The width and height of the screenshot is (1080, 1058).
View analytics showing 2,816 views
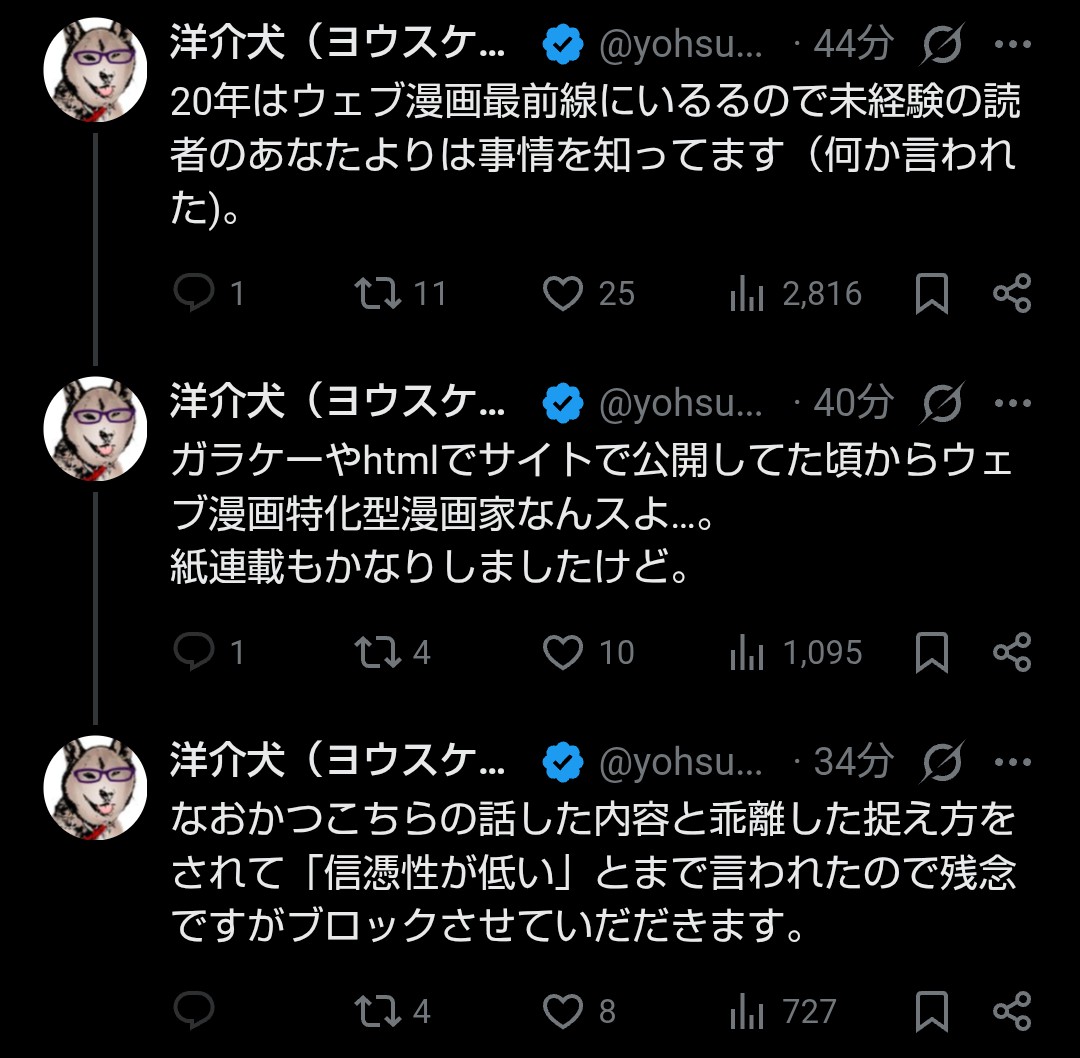pyautogui.click(x=748, y=293)
